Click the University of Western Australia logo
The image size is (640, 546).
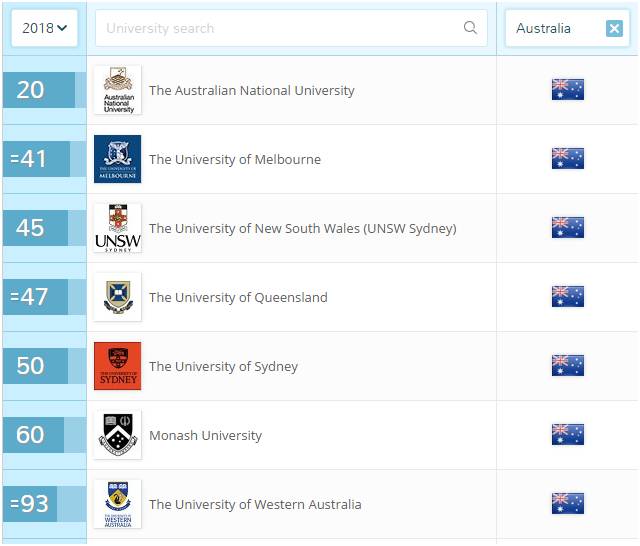[x=118, y=504]
